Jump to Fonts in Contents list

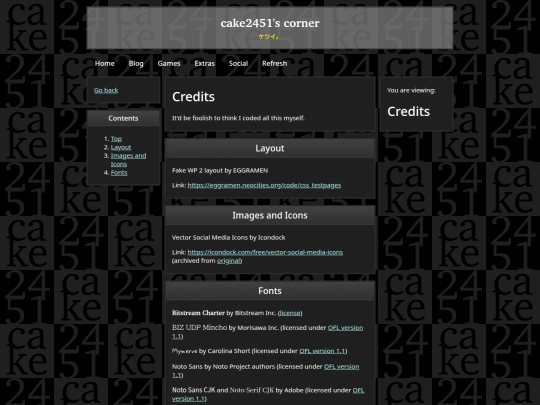coord(119,173)
